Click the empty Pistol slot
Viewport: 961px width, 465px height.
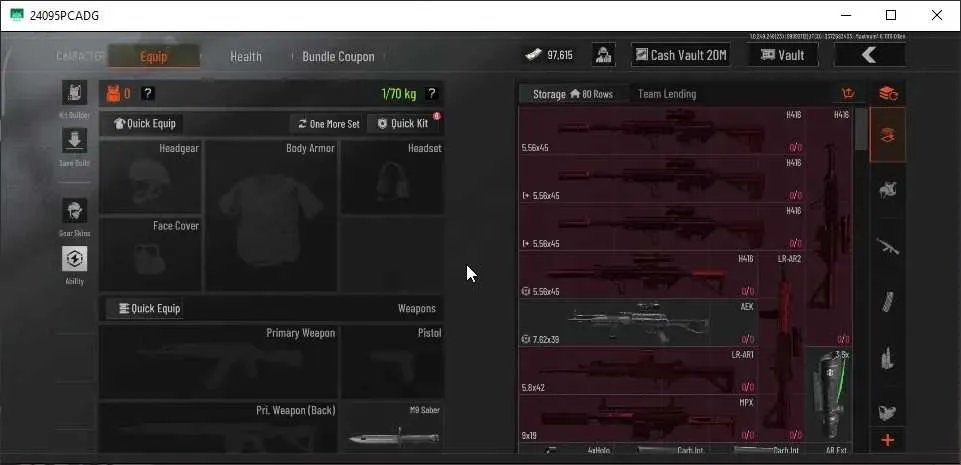point(393,361)
